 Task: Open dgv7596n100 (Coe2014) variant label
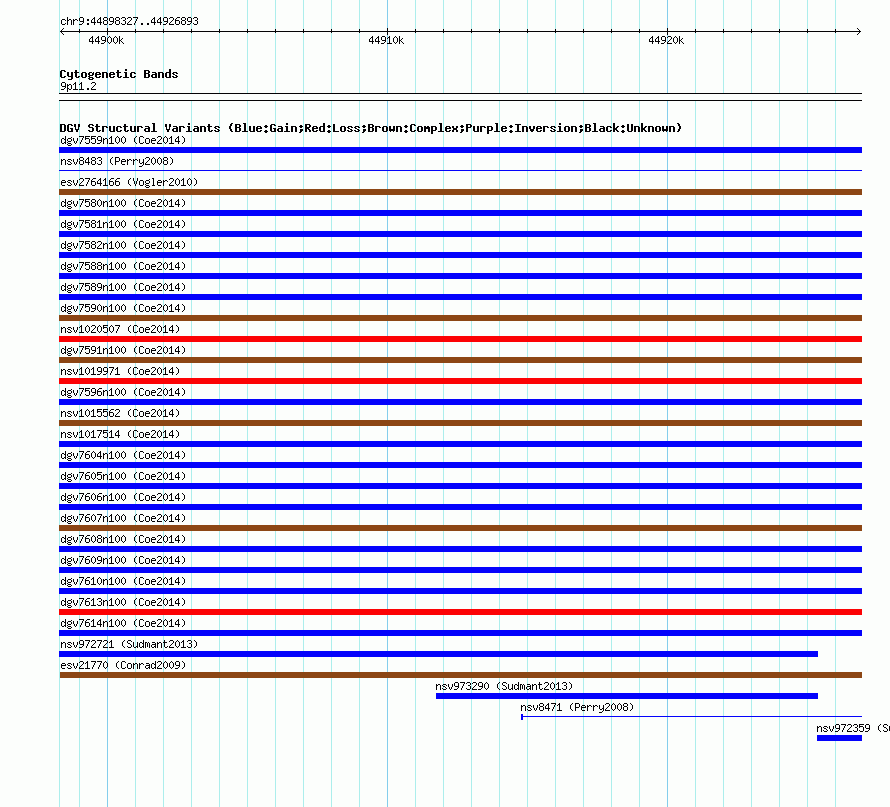point(123,392)
